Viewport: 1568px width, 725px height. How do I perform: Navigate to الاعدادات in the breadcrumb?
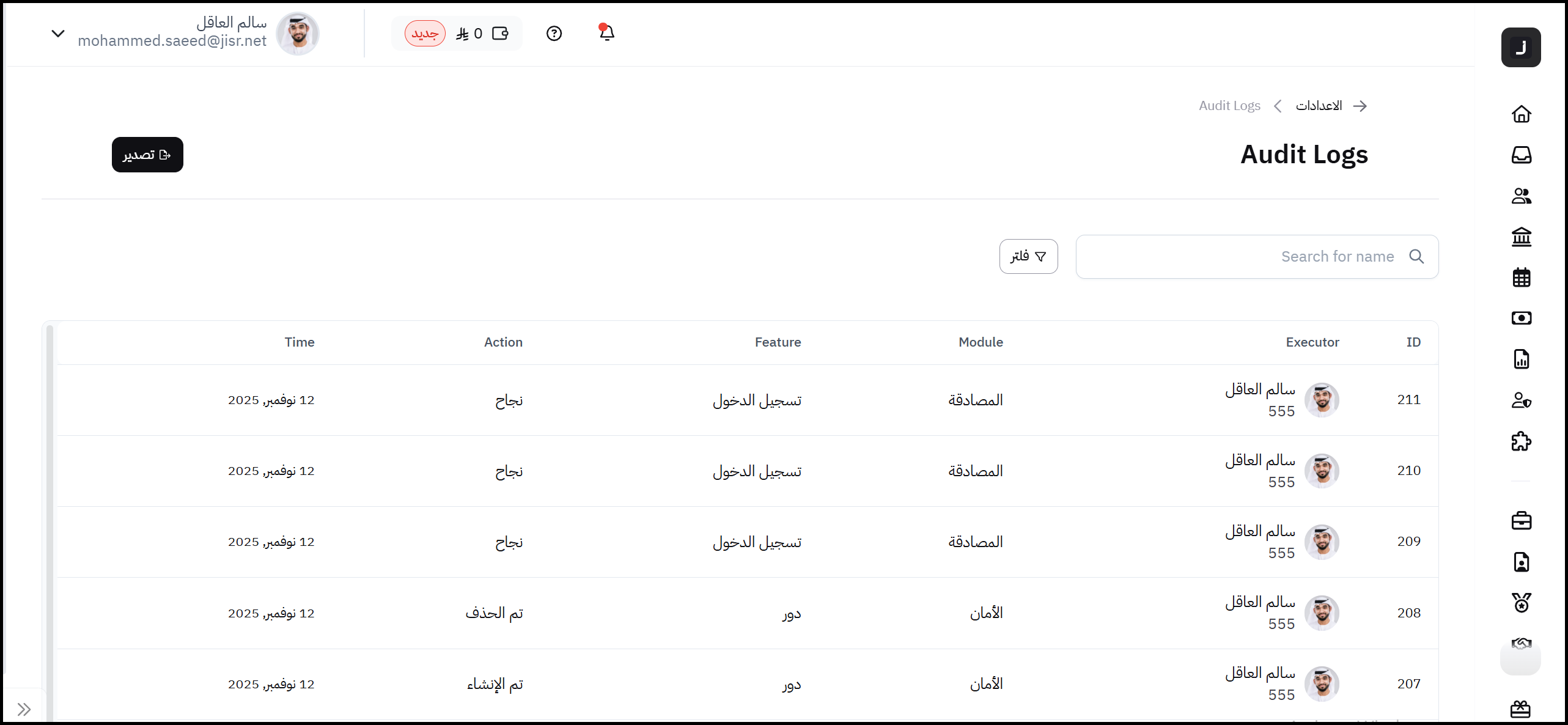click(1319, 105)
